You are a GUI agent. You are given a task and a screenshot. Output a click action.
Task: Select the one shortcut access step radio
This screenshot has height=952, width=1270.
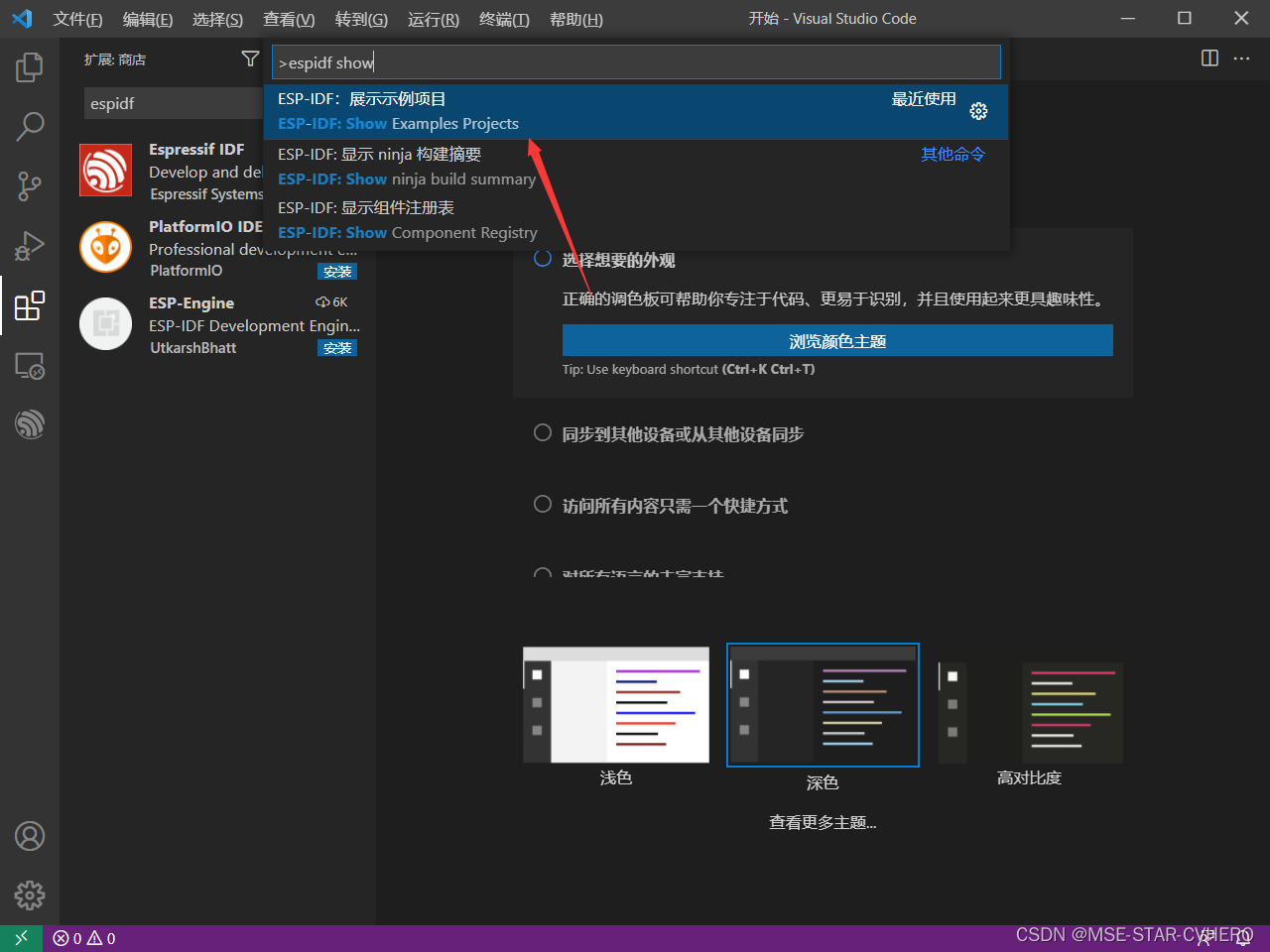(x=543, y=504)
